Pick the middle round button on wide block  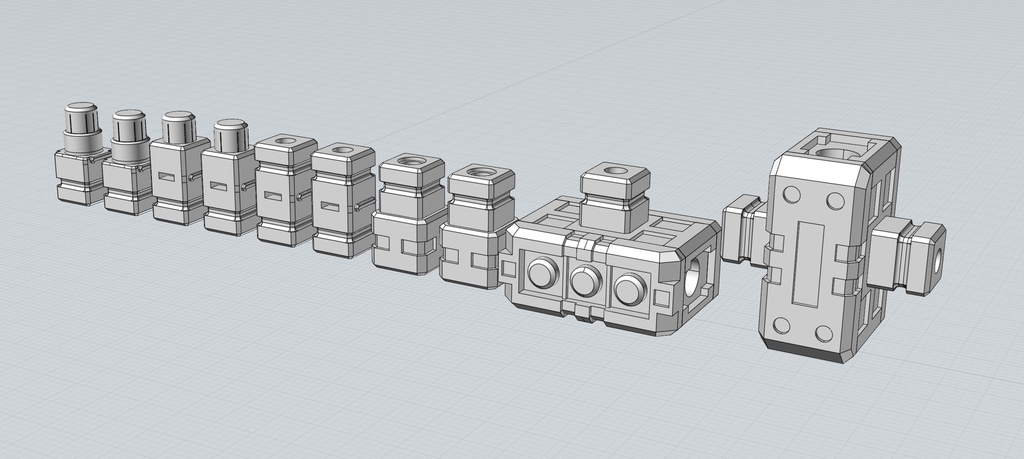[586, 281]
